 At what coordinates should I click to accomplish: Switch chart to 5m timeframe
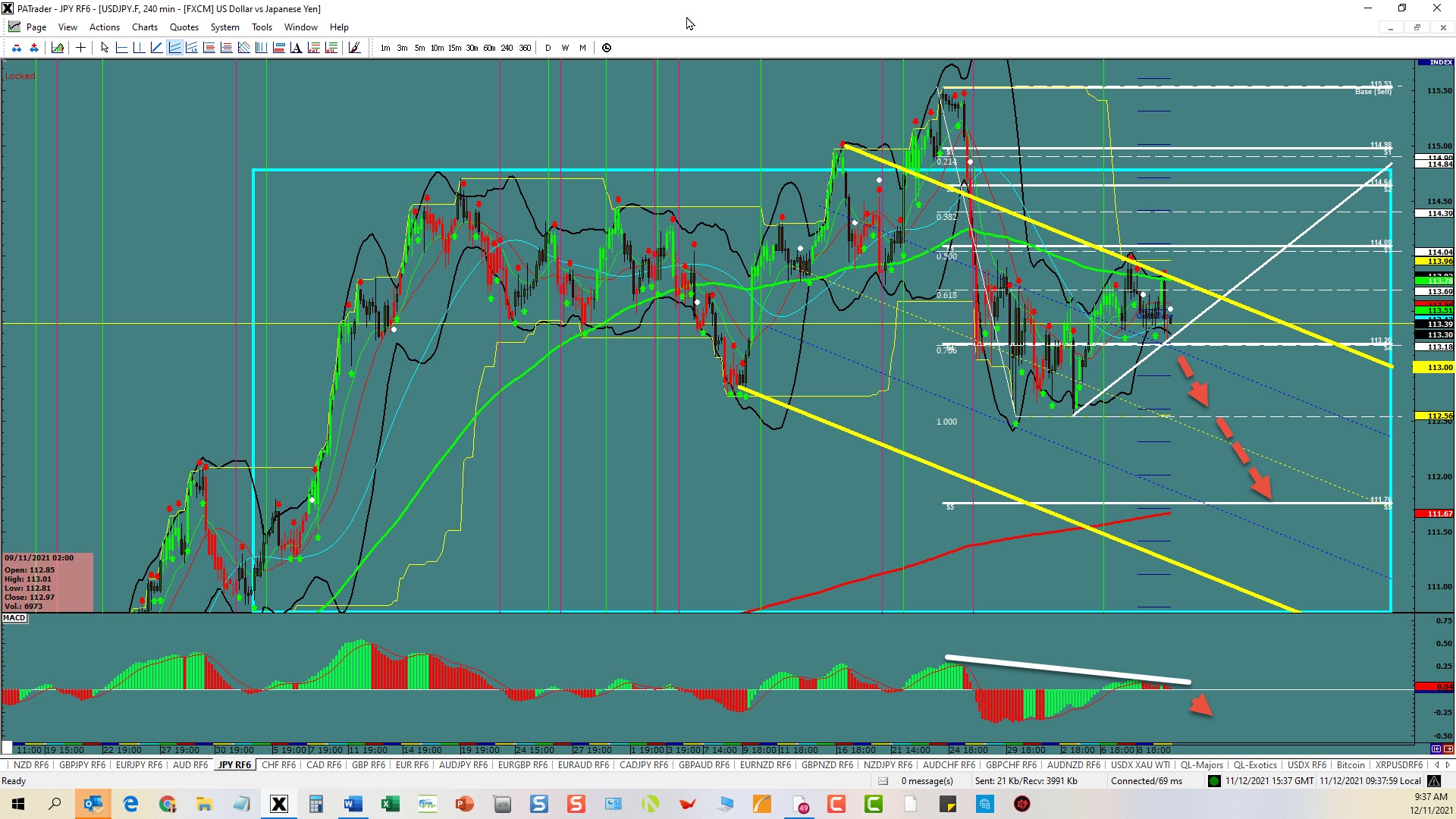tap(419, 48)
